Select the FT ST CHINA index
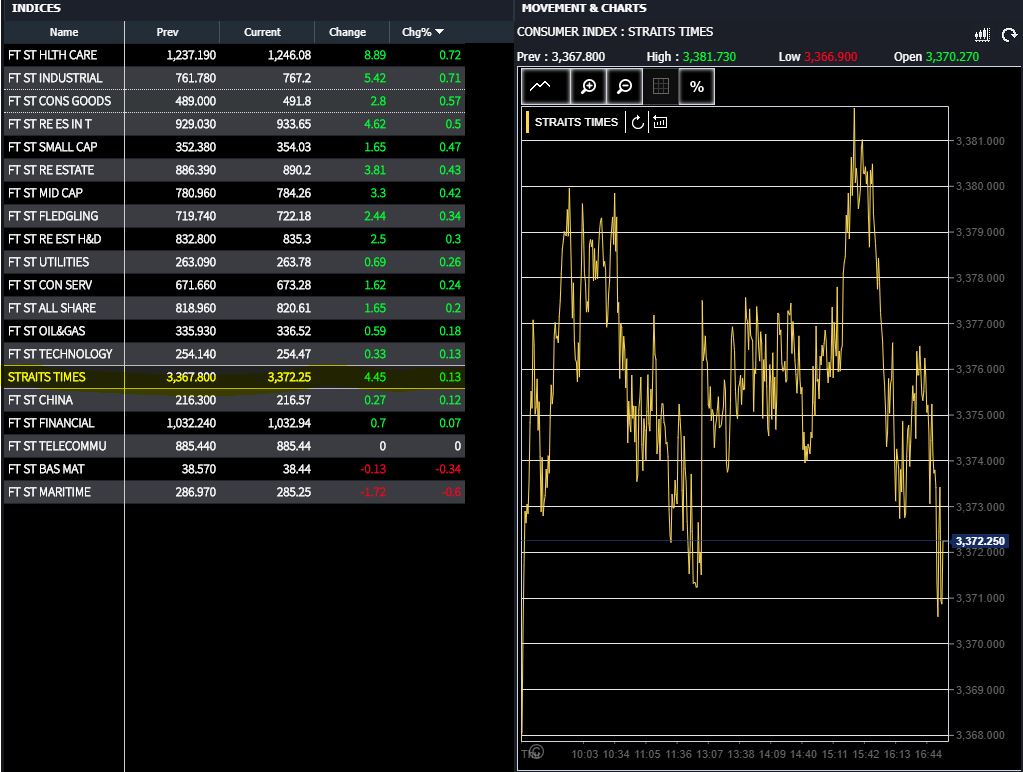This screenshot has height=772, width=1023. [234, 400]
